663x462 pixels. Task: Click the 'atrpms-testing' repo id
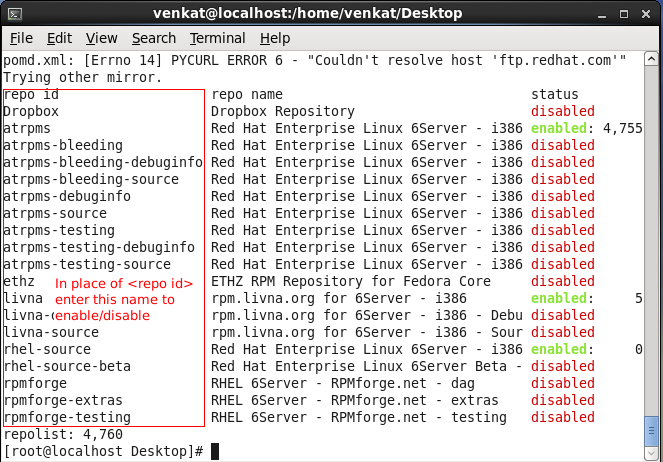pos(59,230)
